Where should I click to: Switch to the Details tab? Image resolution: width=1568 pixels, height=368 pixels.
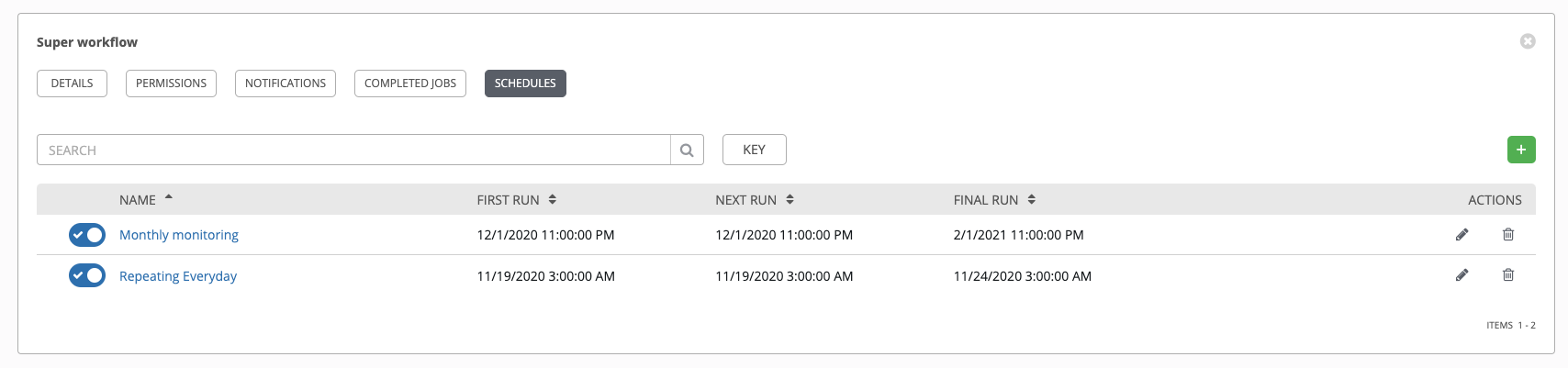coord(72,84)
